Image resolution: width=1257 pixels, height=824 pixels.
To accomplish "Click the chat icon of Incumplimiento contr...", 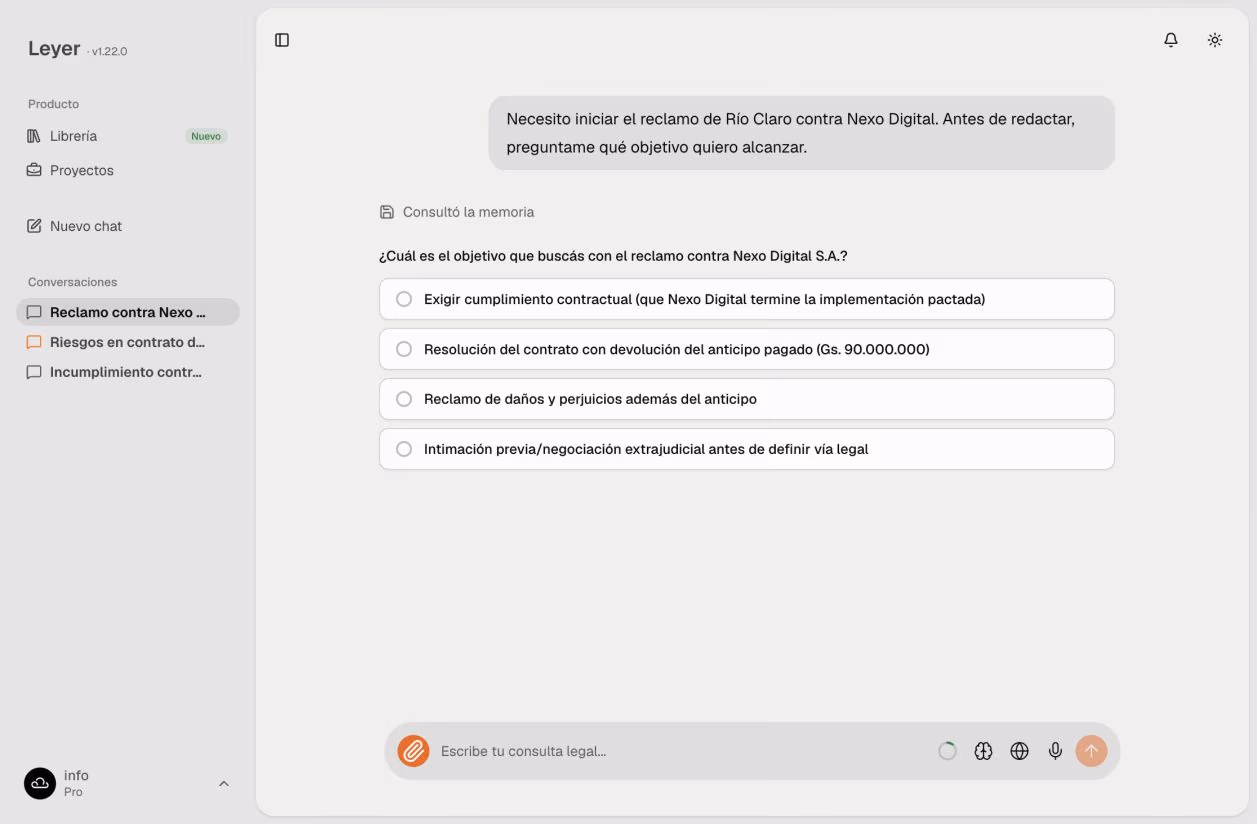I will (34, 372).
